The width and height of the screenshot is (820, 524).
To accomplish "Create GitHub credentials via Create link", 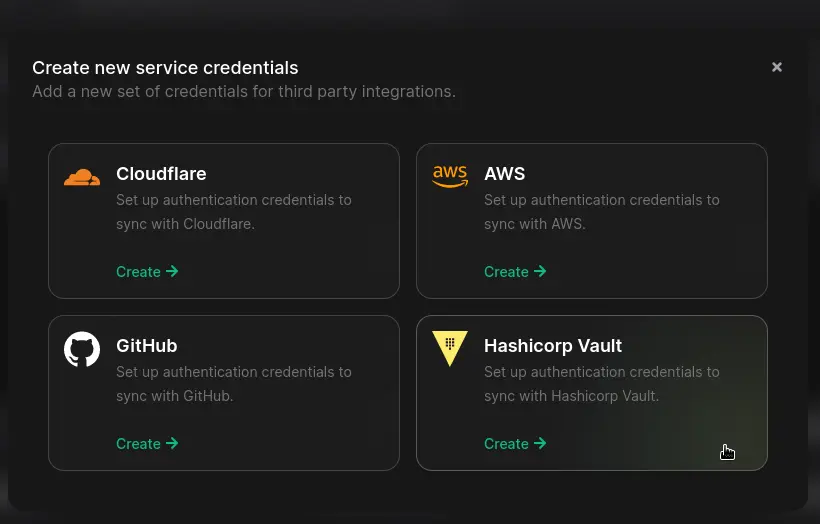I will click(x=139, y=444).
